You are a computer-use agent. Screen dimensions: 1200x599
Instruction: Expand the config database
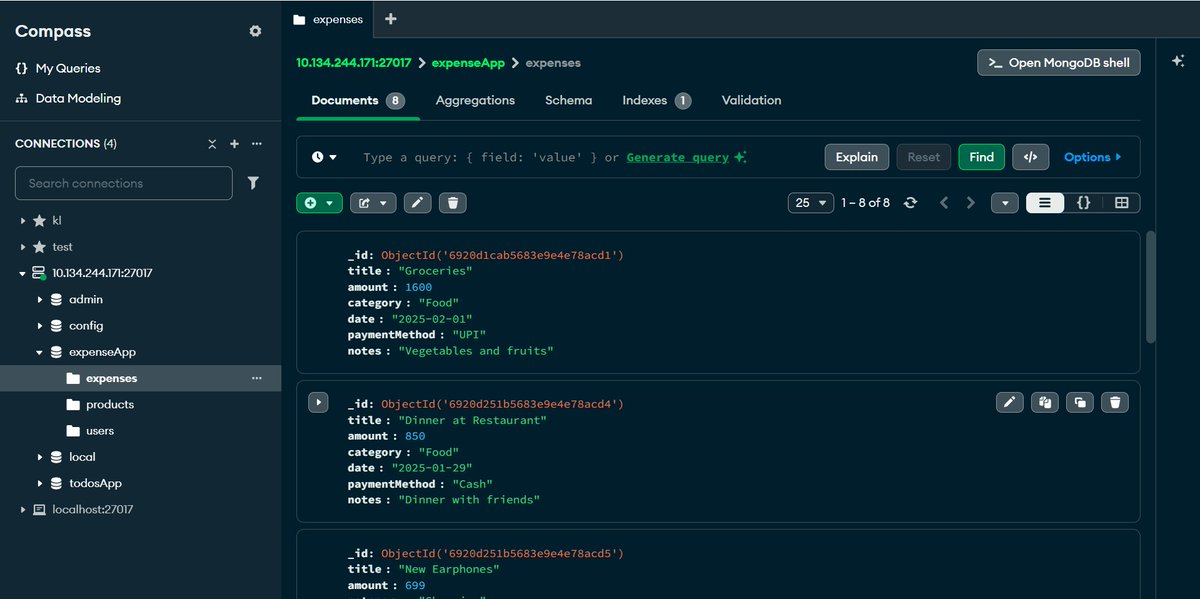click(x=40, y=325)
